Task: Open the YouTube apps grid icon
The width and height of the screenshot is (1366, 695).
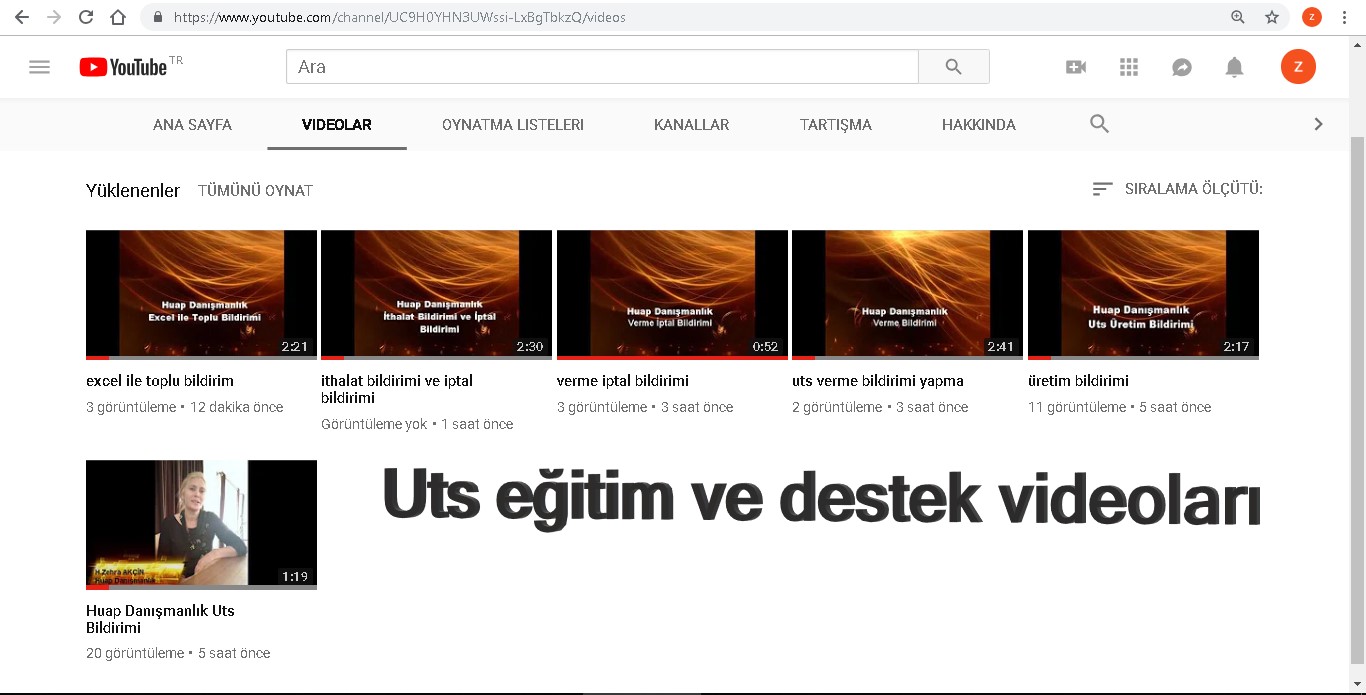Action: pyautogui.click(x=1129, y=67)
